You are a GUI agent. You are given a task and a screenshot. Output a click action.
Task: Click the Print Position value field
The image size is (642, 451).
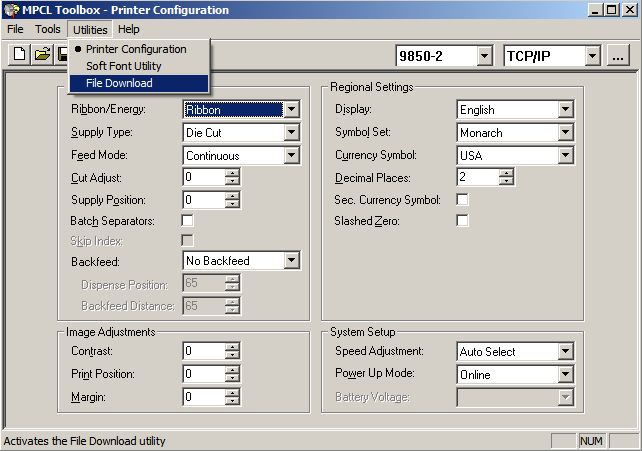204,374
